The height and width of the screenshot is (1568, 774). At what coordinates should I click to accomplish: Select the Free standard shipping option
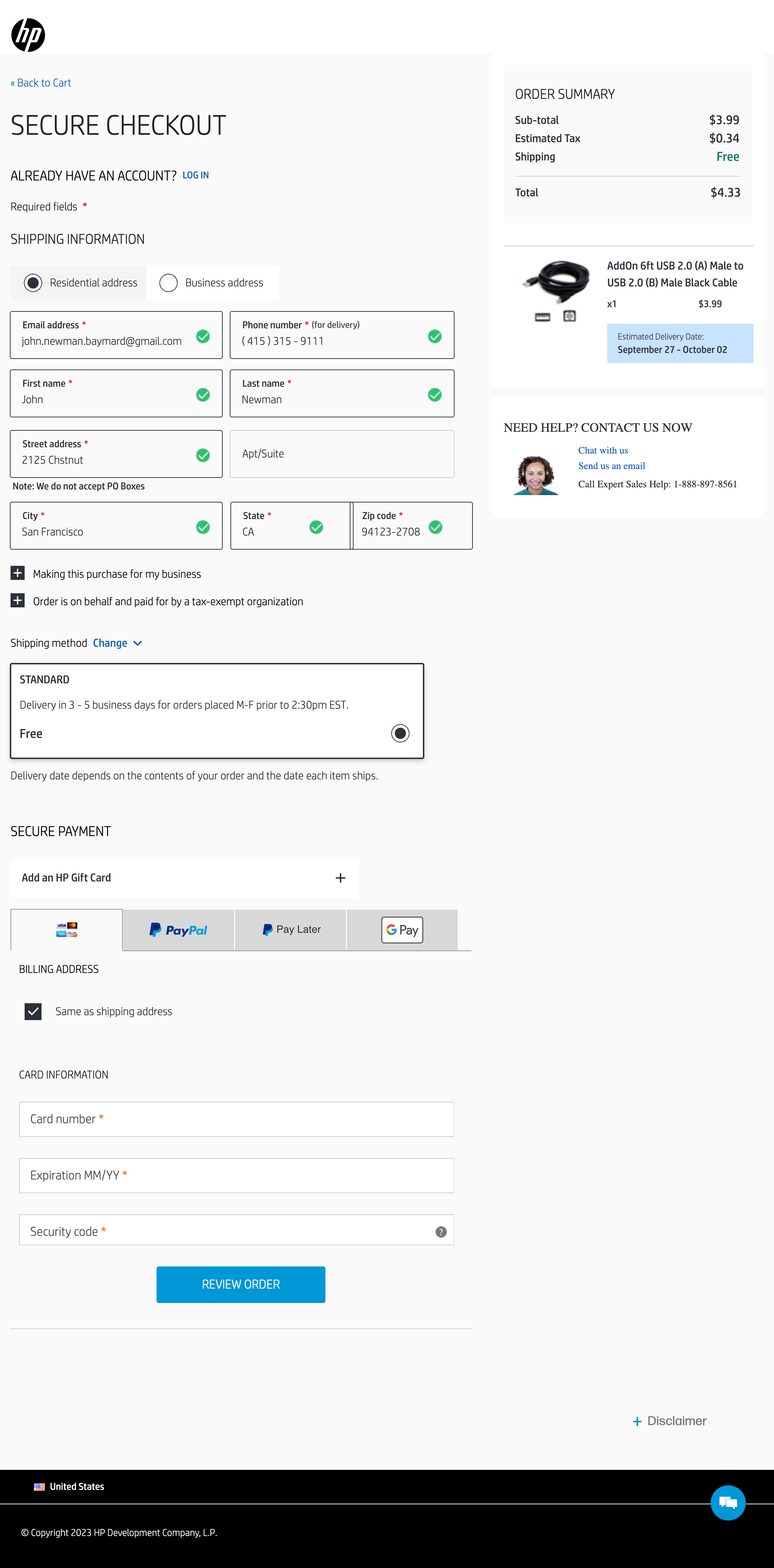point(400,733)
